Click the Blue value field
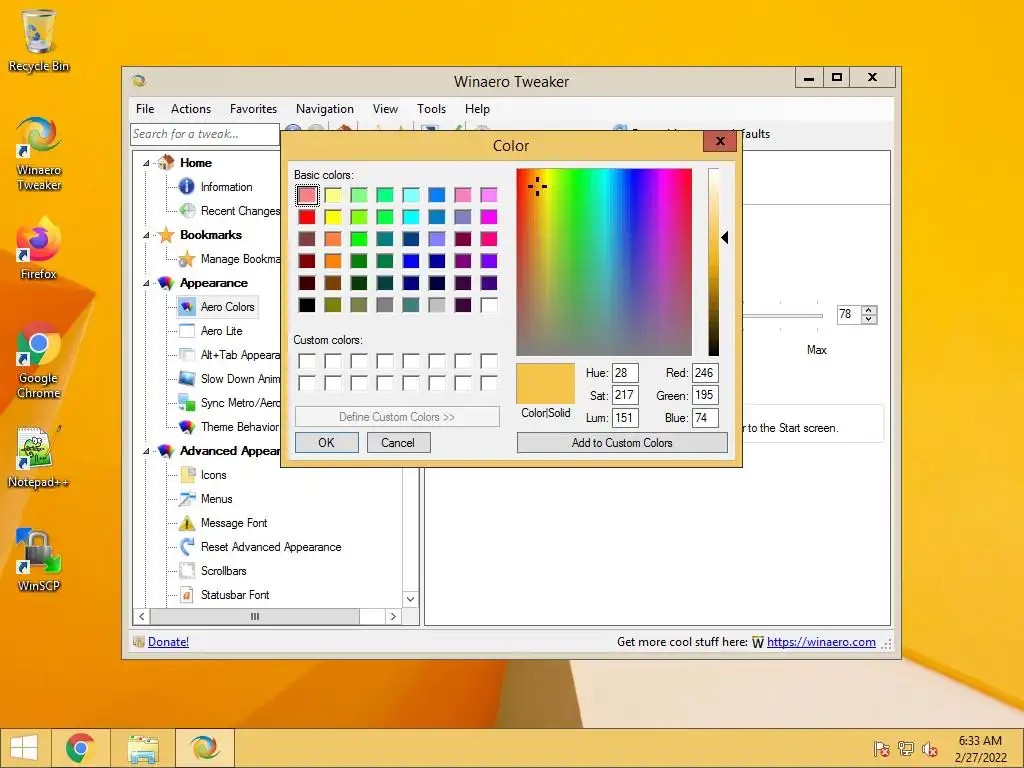The width and height of the screenshot is (1024, 768). [705, 418]
